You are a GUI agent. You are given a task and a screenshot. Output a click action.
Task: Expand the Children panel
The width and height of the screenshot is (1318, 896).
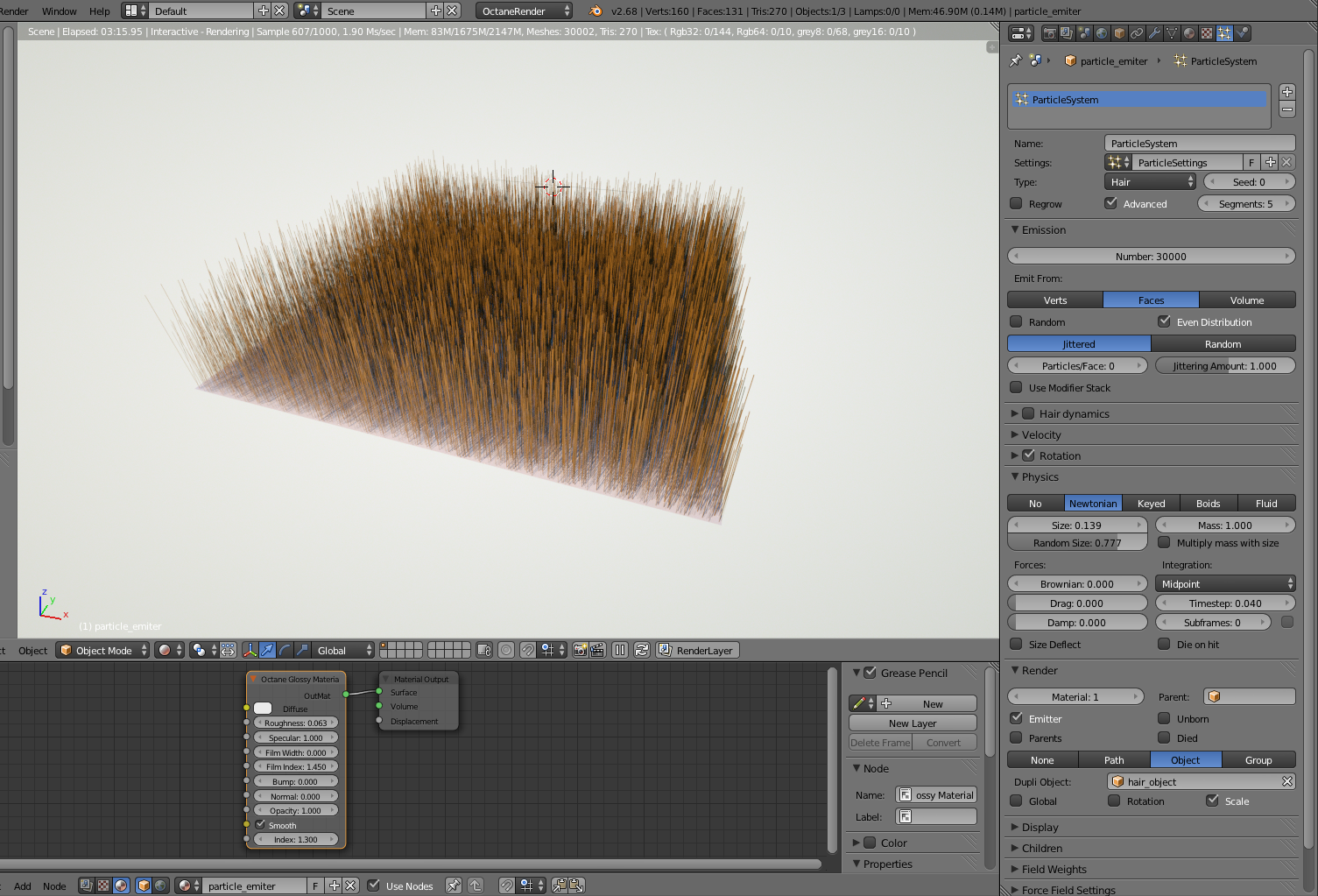[1041, 849]
